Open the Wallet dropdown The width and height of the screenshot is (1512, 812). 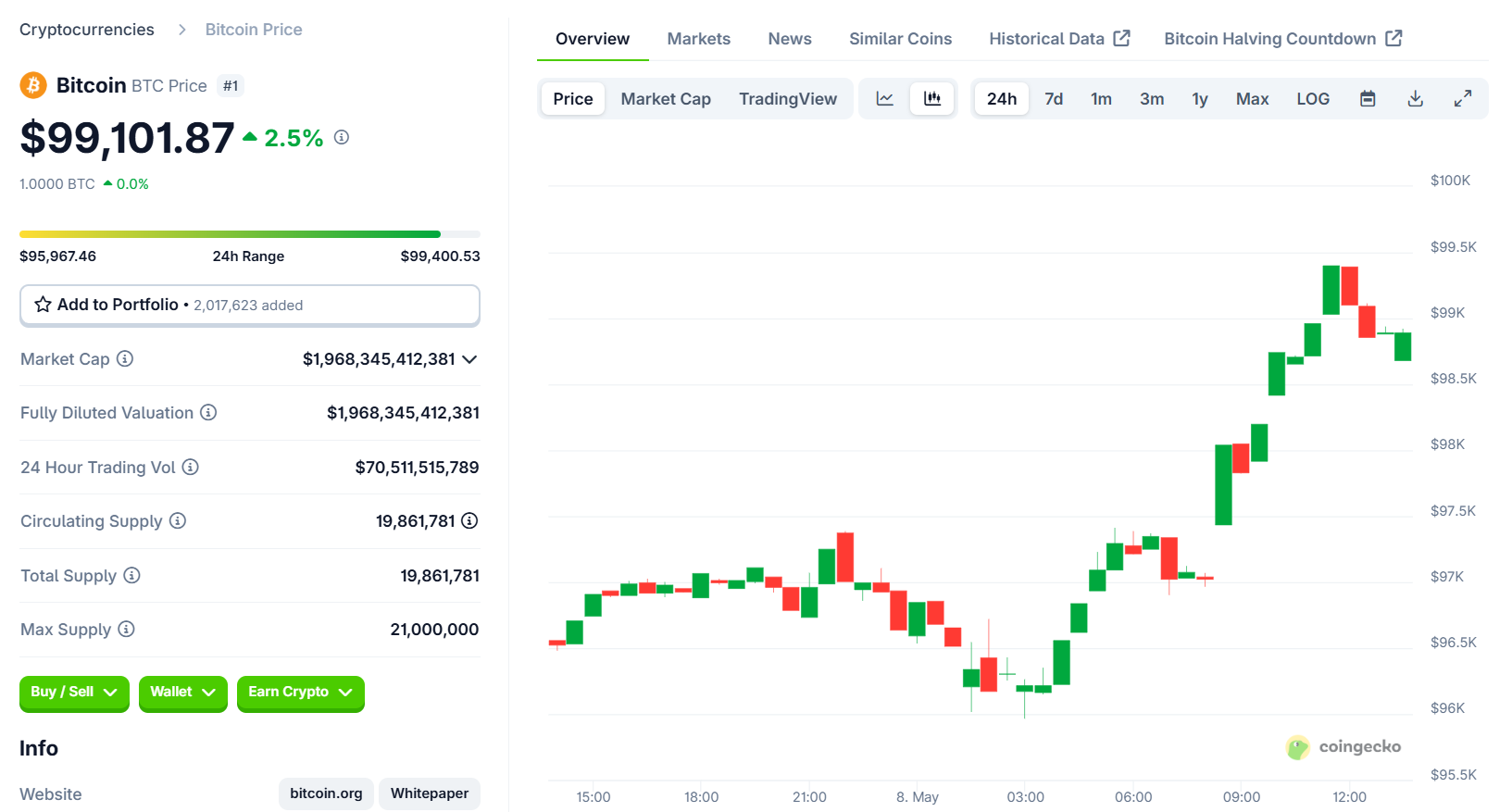(183, 693)
